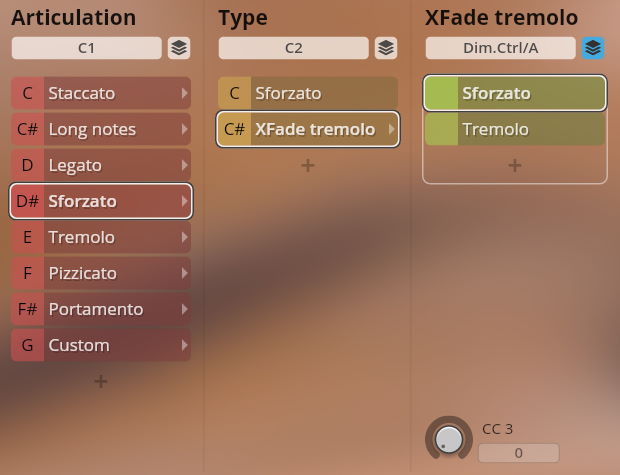Open the Dim.Ctrl/A selector field
The height and width of the screenshot is (475, 620).
tap(500, 48)
